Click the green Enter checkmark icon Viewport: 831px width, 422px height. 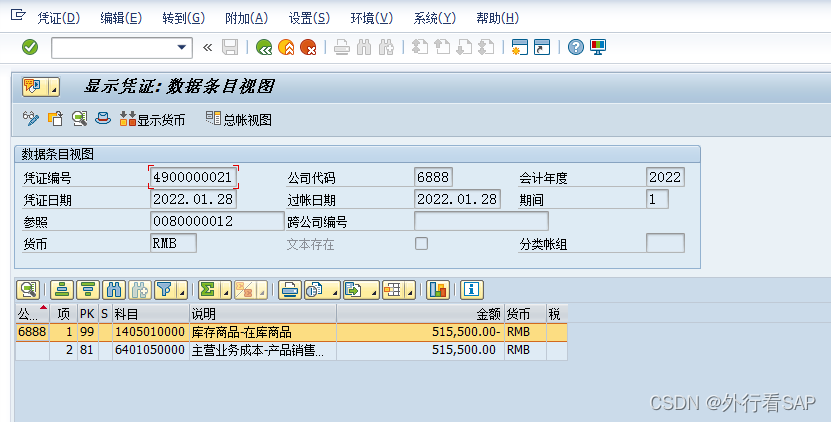coord(30,47)
